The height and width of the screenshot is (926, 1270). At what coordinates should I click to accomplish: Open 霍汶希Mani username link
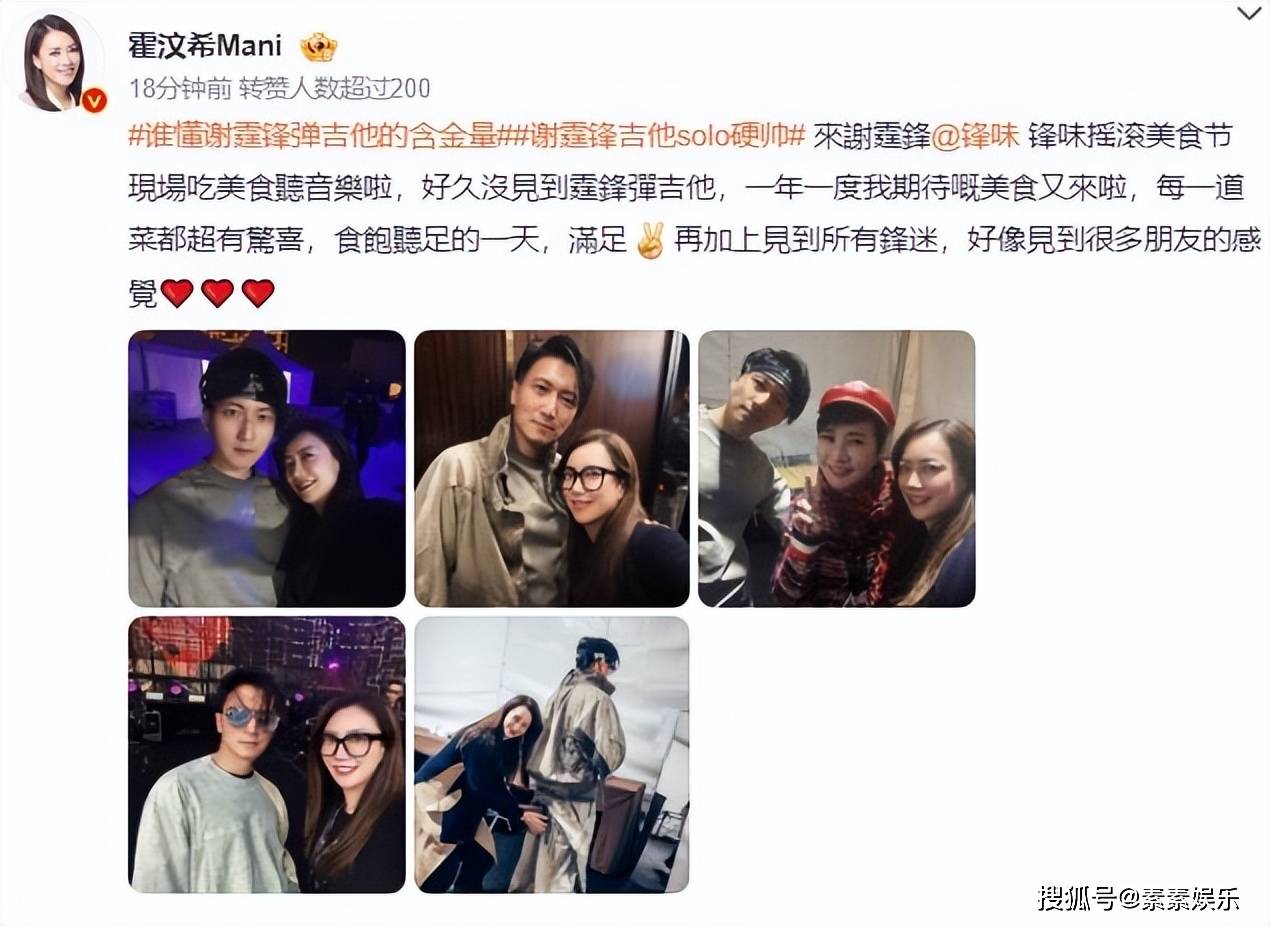205,45
